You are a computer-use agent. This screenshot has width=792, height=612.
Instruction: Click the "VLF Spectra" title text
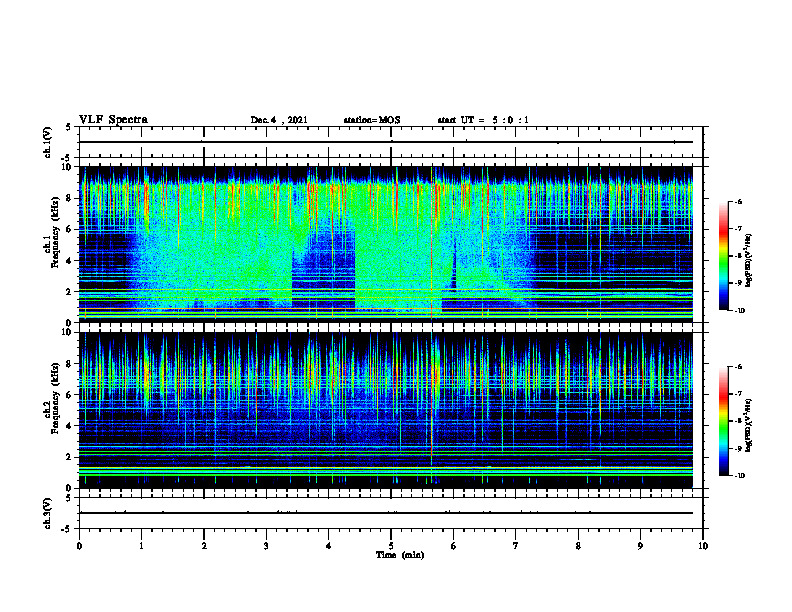point(113,120)
